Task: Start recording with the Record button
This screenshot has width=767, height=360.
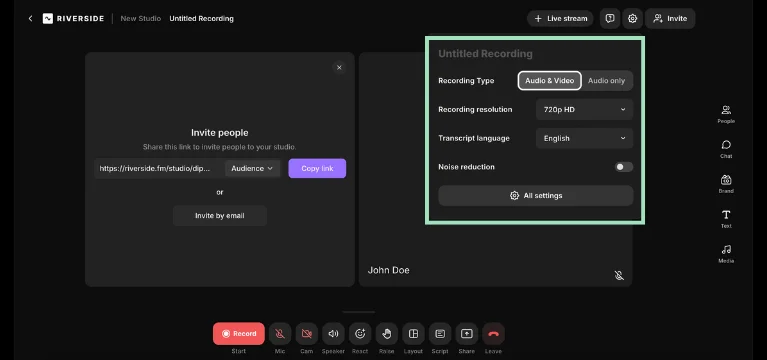Action: pos(239,334)
